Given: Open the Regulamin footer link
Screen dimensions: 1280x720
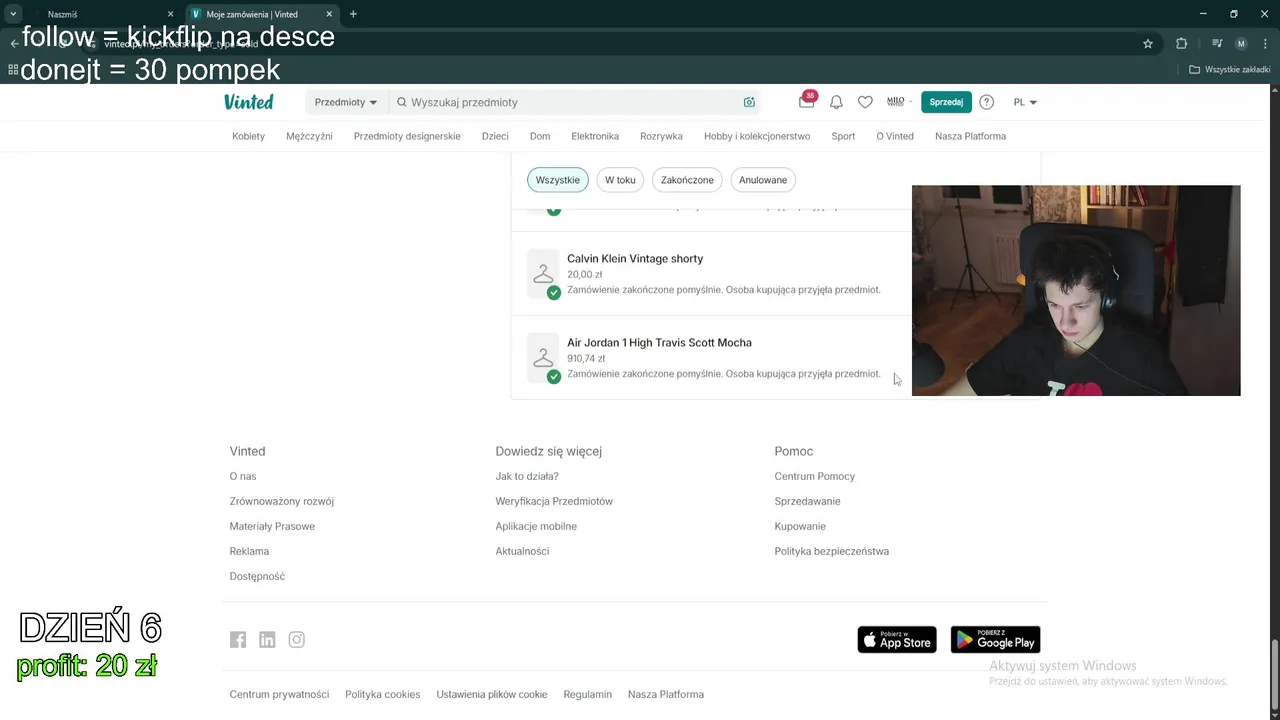Looking at the screenshot, I should tap(588, 694).
